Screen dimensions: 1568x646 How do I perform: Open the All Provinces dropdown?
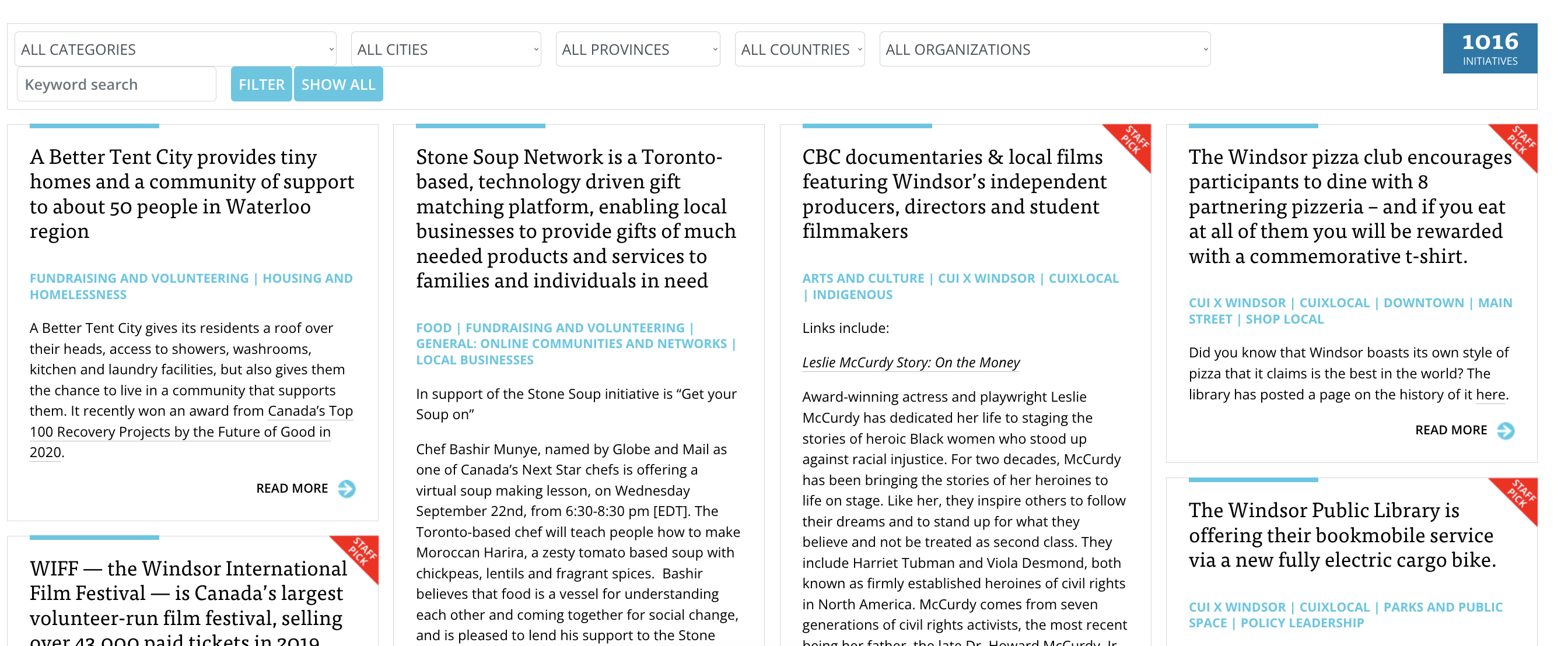[638, 50]
